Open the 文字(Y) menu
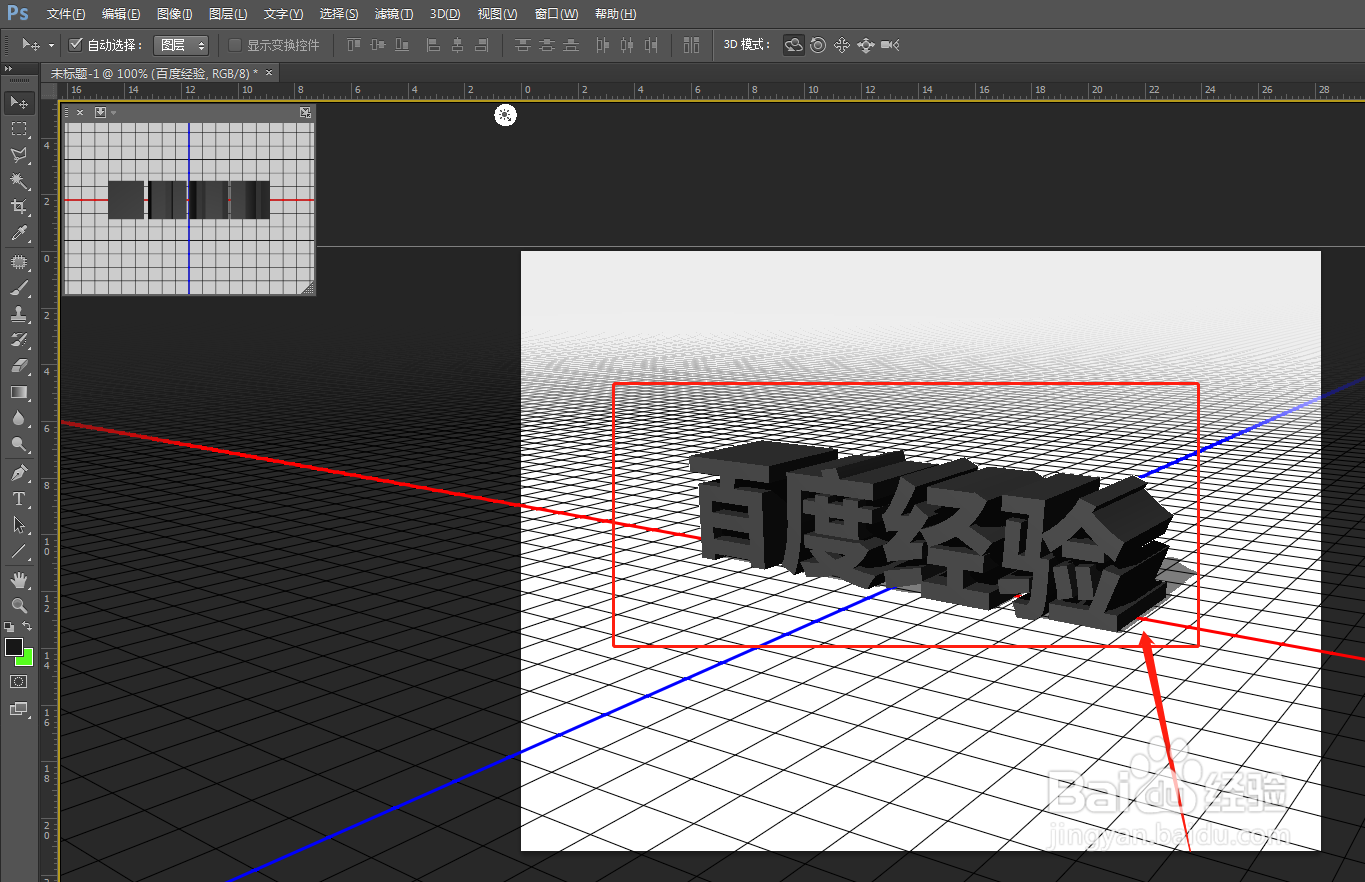 (x=284, y=14)
